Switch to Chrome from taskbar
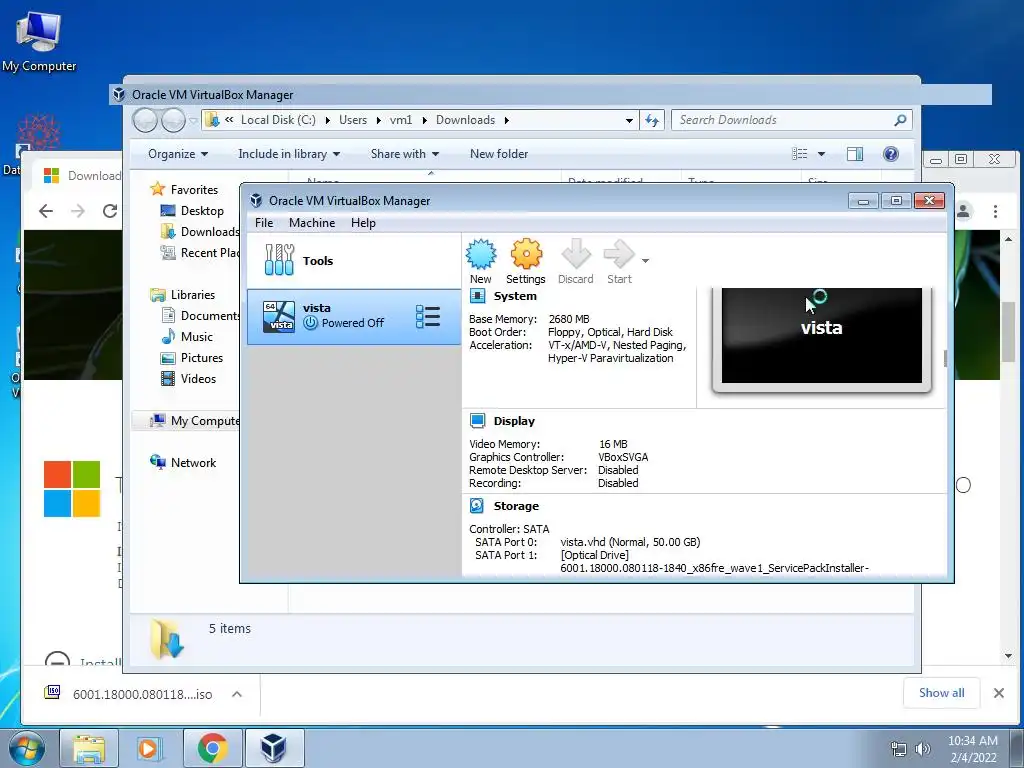1024x768 pixels. coord(212,748)
